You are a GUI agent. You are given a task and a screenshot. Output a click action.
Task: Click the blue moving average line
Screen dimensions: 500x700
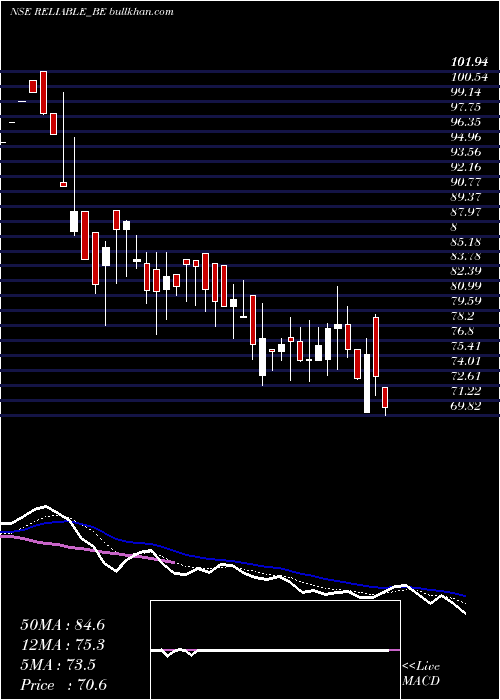[232, 559]
